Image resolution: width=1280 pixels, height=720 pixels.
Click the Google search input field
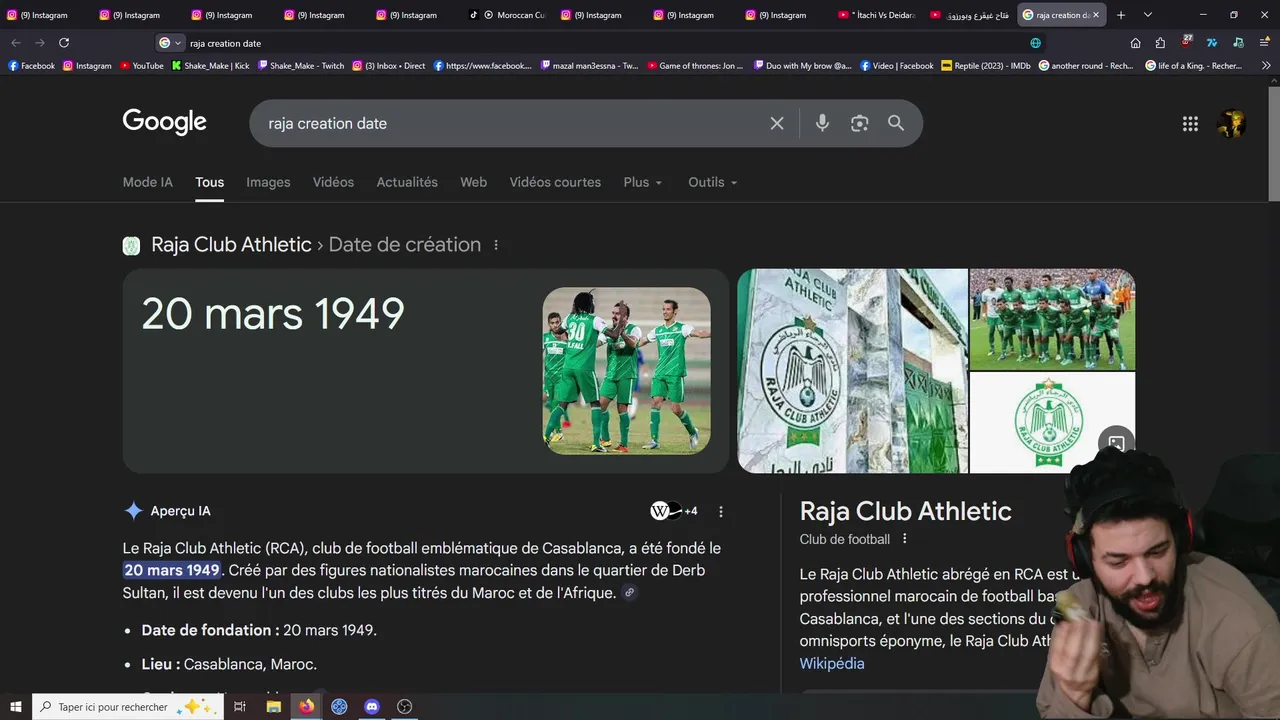(x=510, y=123)
